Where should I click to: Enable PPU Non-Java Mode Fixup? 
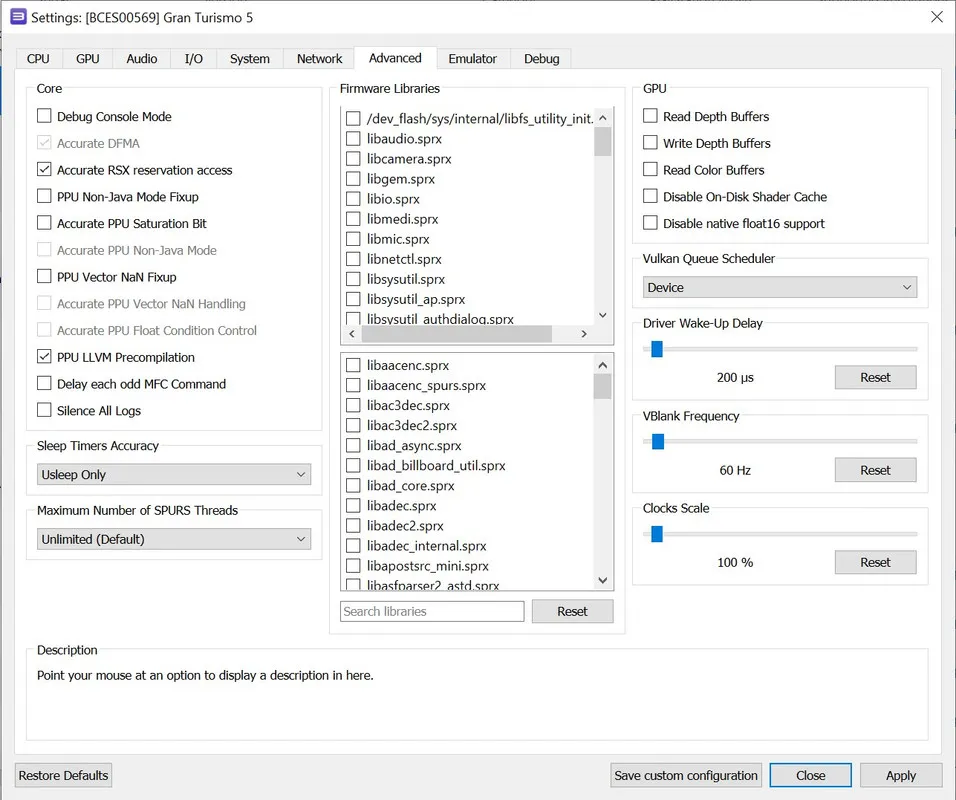tap(44, 196)
